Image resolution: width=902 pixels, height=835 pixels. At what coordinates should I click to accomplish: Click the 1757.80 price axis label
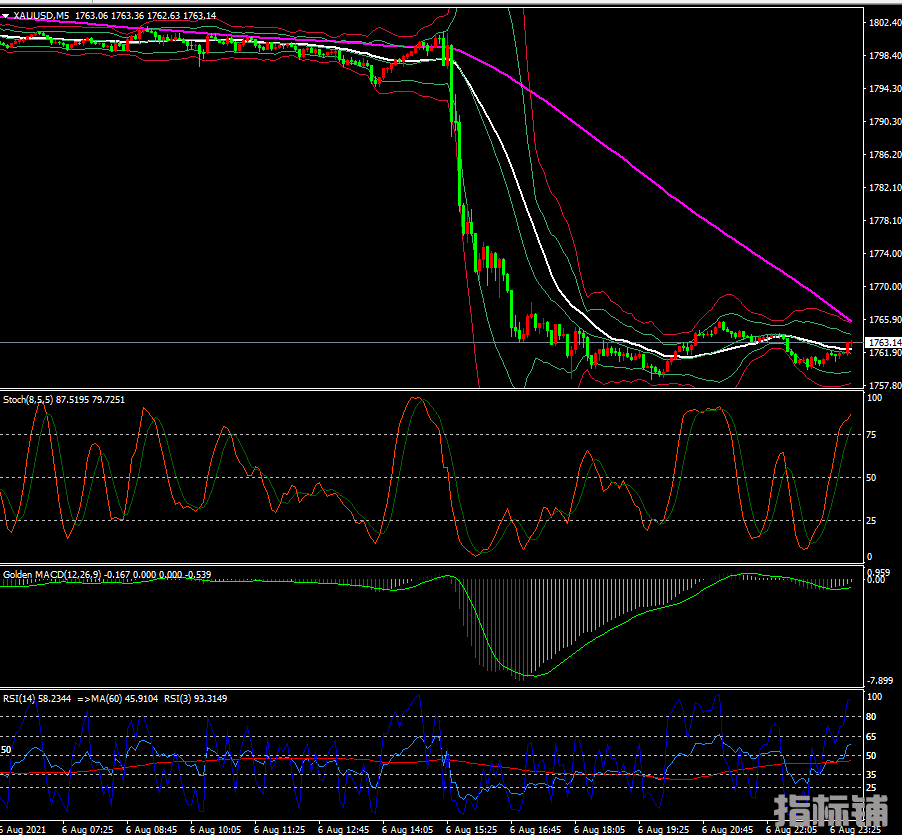[885, 385]
